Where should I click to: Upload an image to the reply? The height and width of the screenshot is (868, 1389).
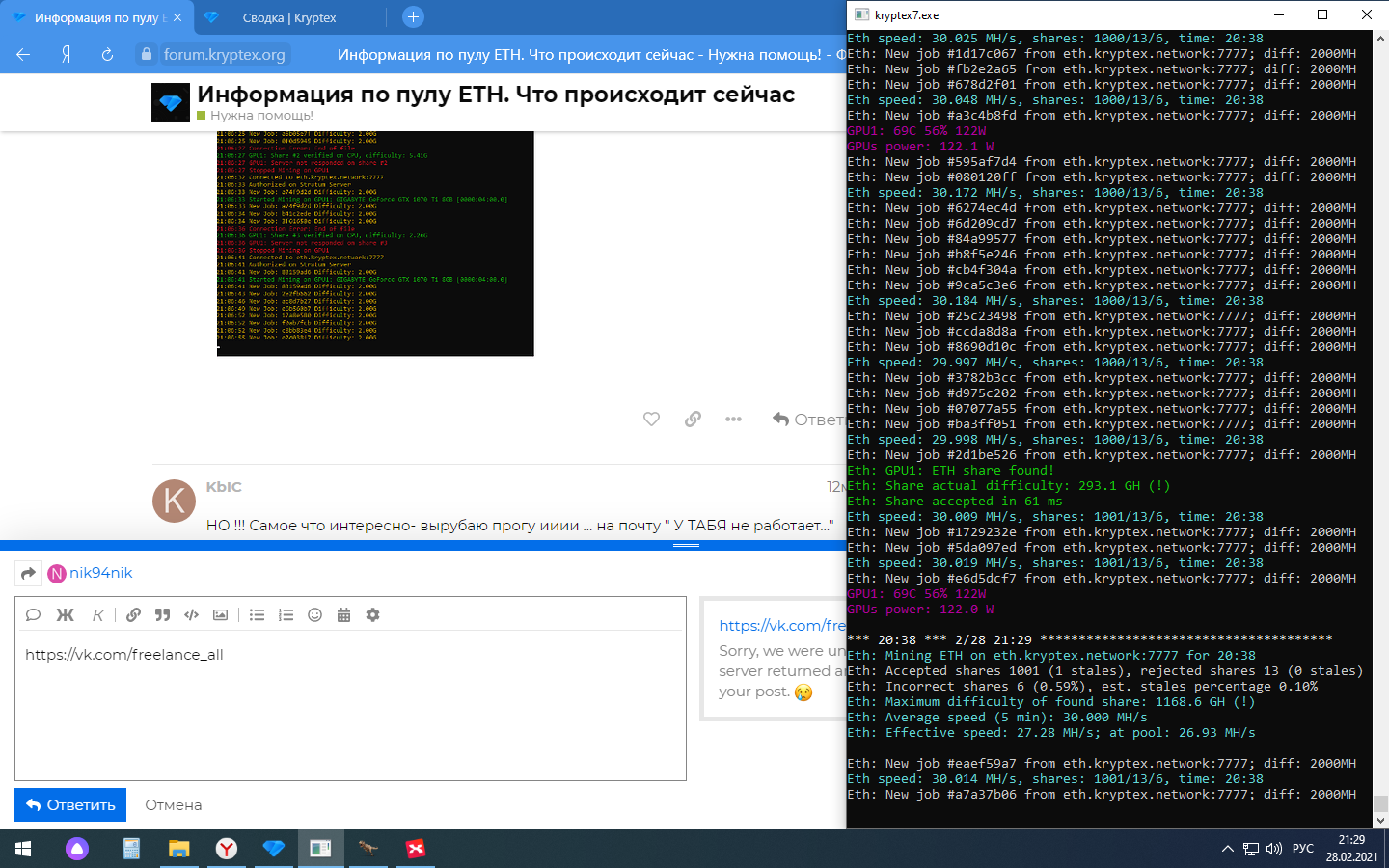pos(221,615)
